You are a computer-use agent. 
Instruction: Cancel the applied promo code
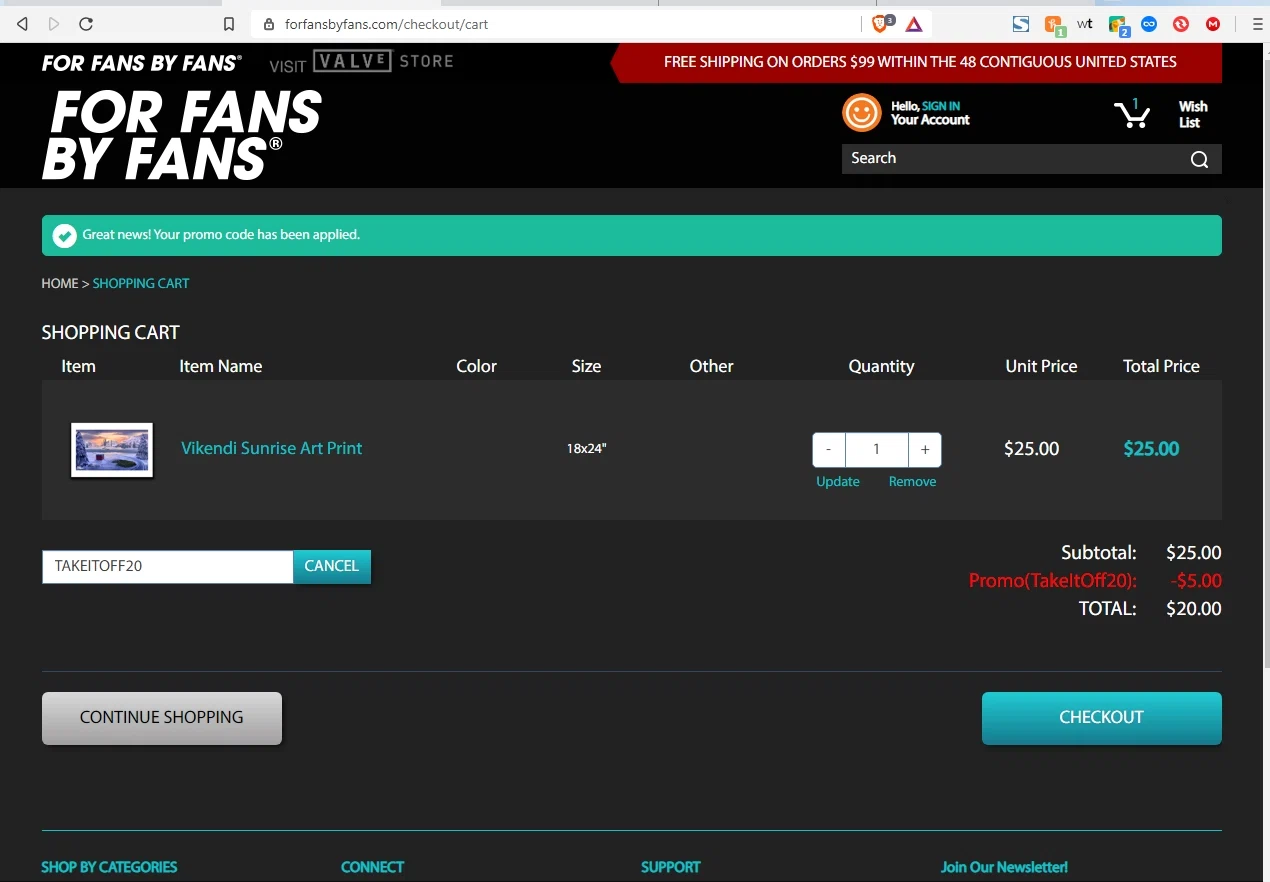click(332, 566)
